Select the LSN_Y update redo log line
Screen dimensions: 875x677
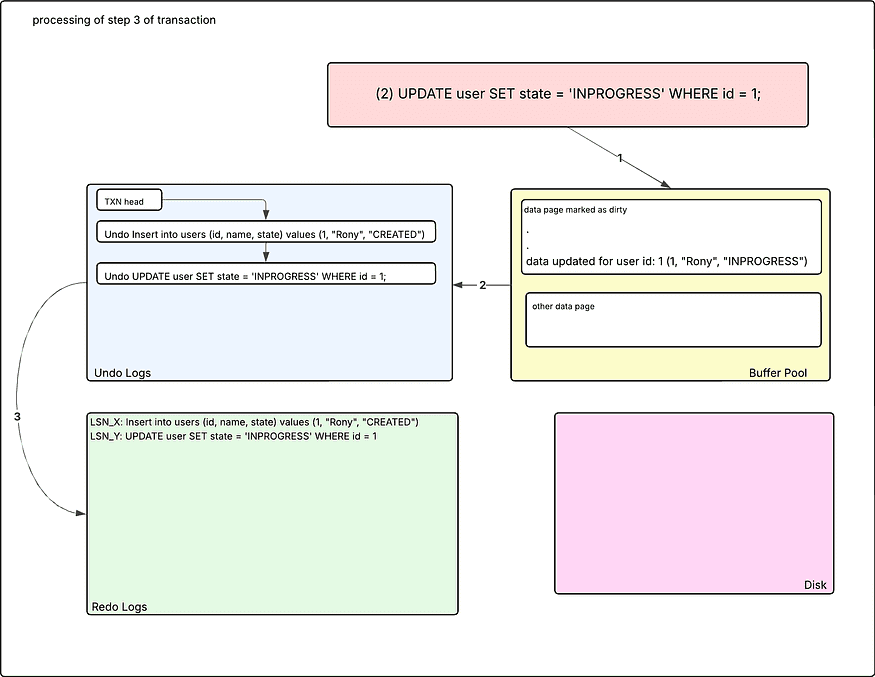tap(233, 436)
